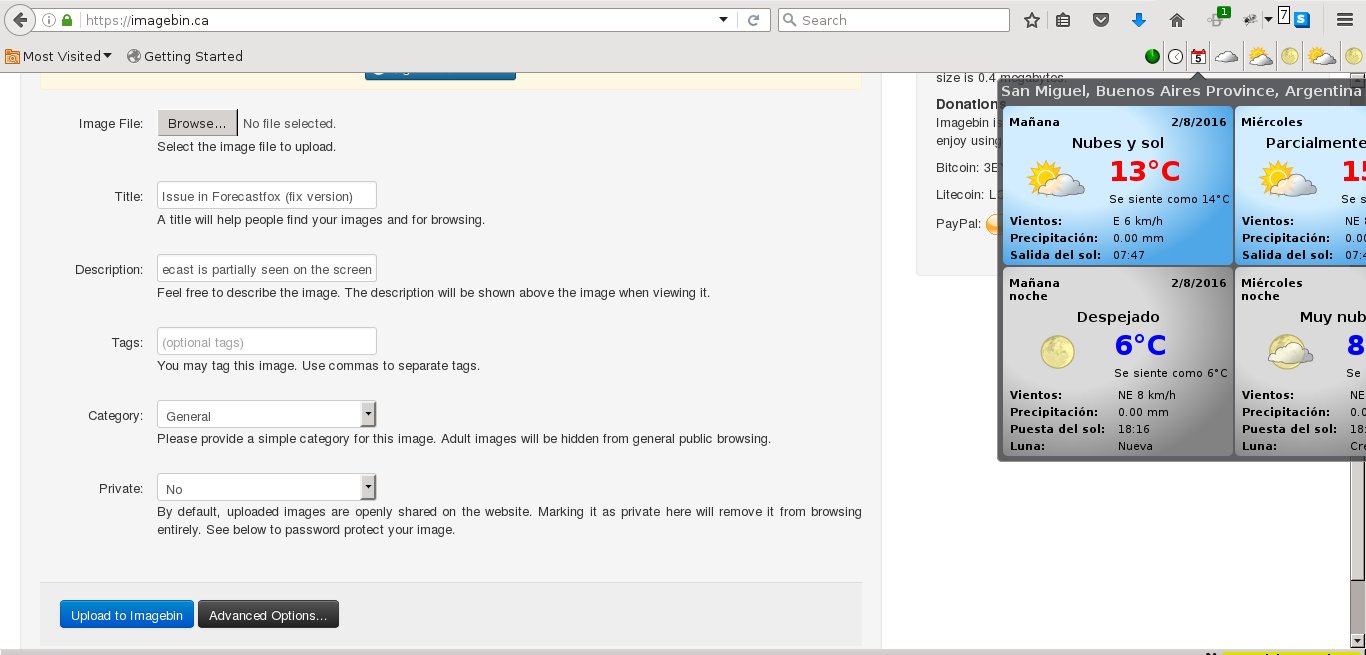The height and width of the screenshot is (655, 1366).
Task: Open the URL bar history dropdown arrow
Action: coord(724,20)
